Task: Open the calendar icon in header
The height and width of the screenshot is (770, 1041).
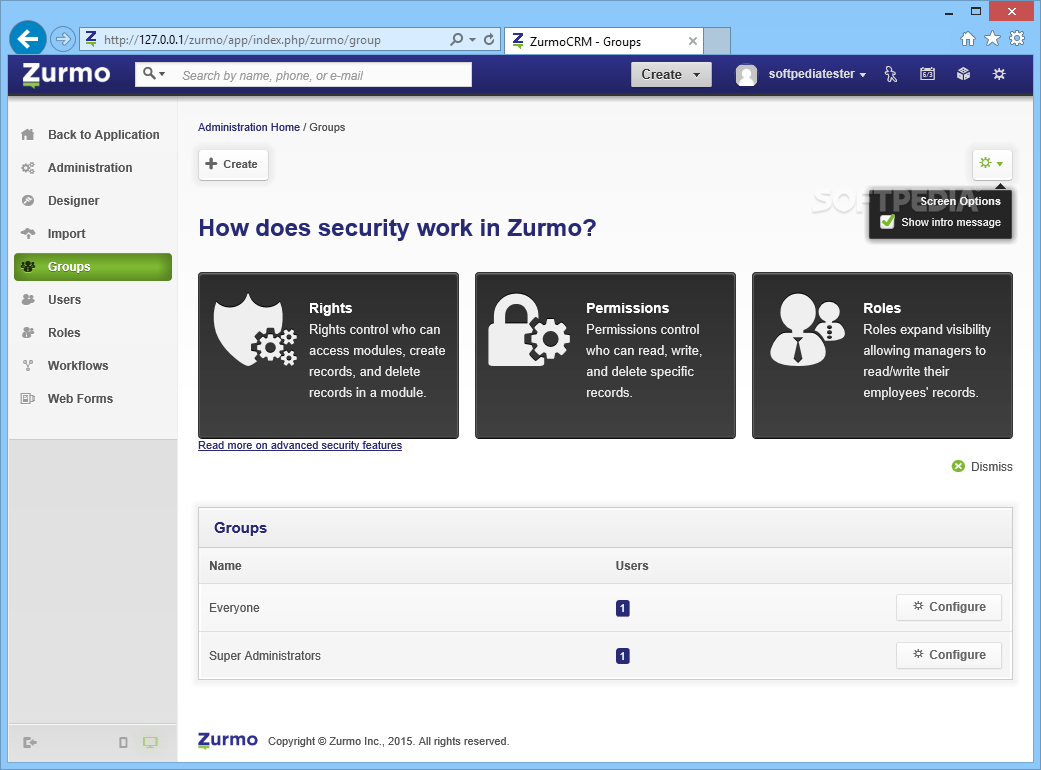Action: click(x=927, y=74)
